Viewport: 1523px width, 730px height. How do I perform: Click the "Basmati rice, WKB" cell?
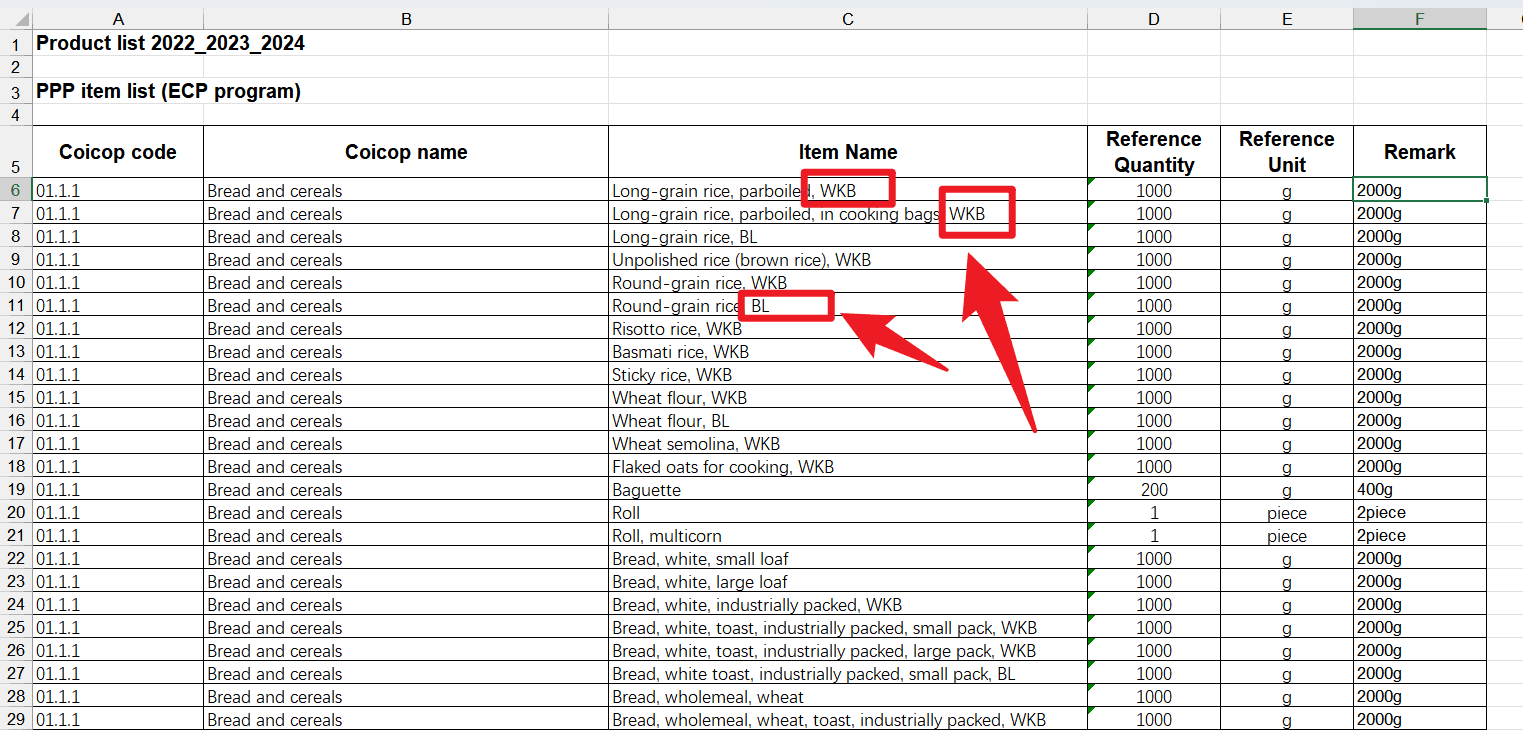click(680, 352)
